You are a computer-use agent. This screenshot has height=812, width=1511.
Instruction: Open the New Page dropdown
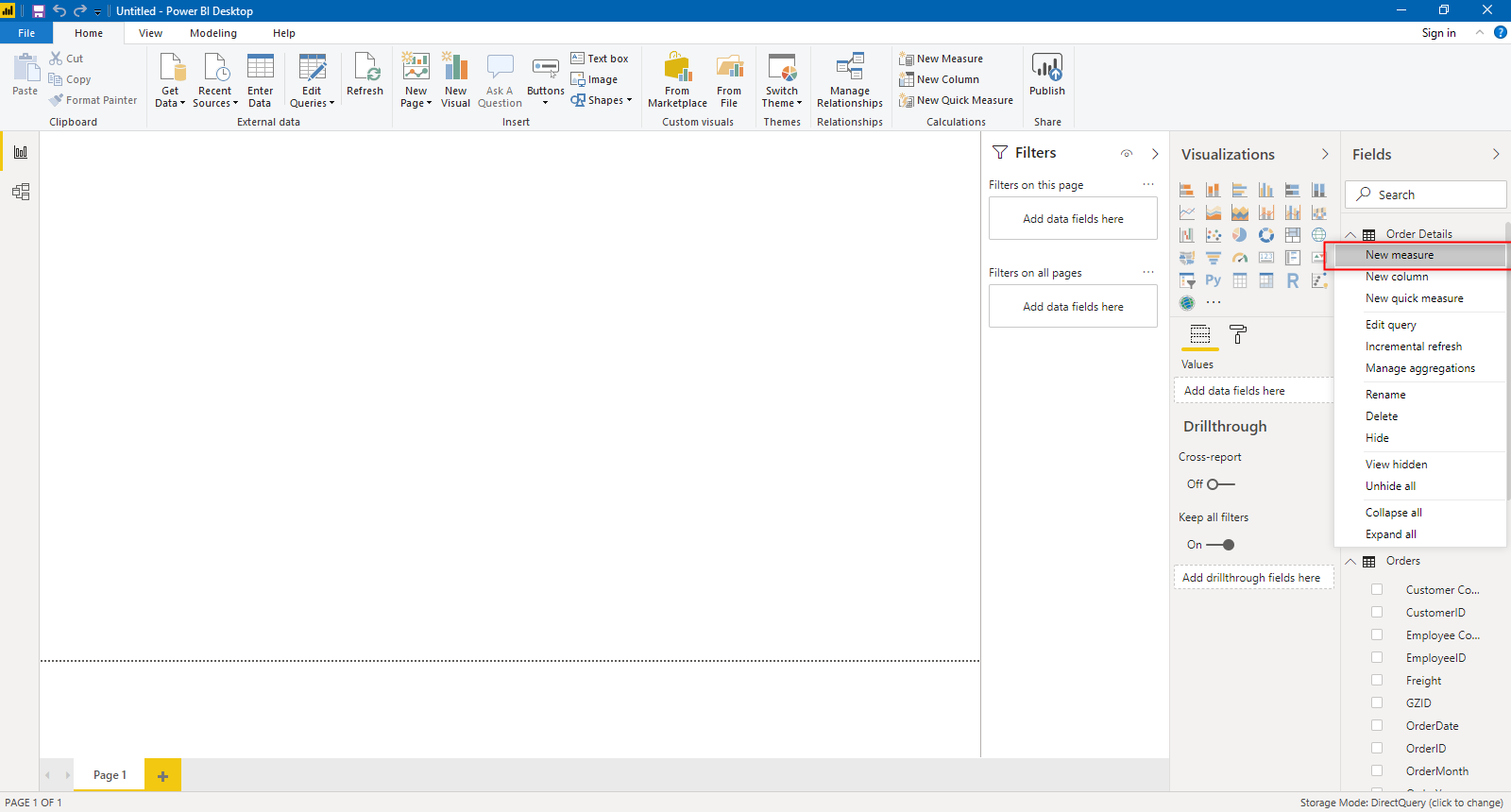point(416,80)
